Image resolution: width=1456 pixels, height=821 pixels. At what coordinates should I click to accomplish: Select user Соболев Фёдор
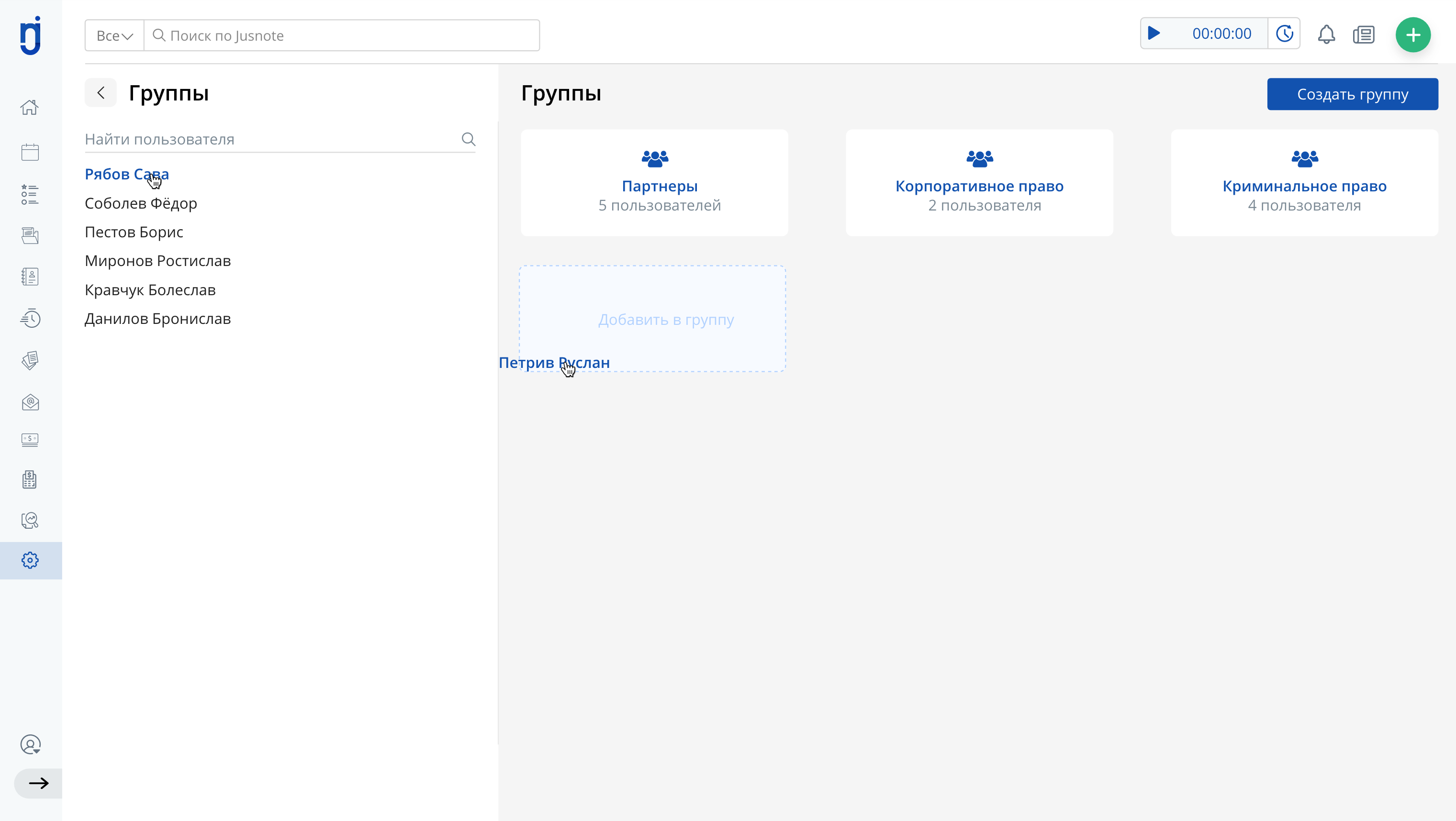141,203
